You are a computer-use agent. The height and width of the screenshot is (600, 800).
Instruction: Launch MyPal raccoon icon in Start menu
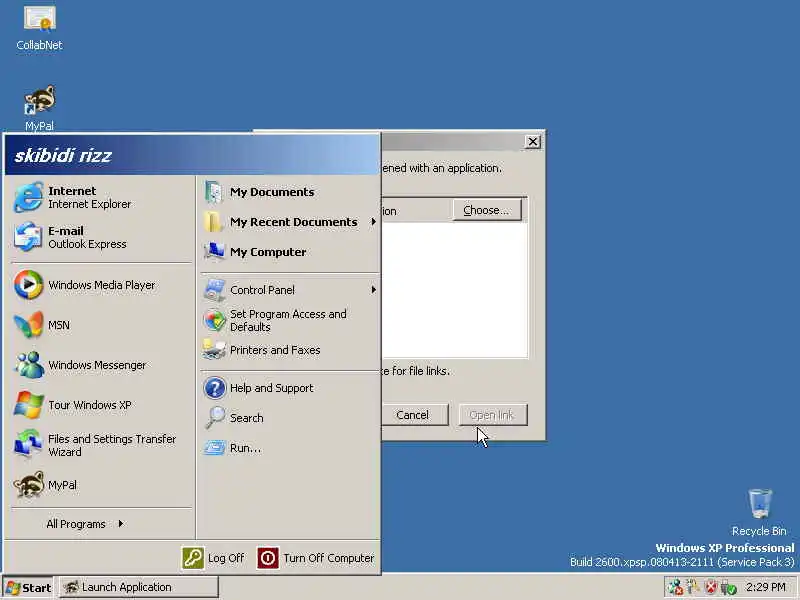(x=29, y=485)
